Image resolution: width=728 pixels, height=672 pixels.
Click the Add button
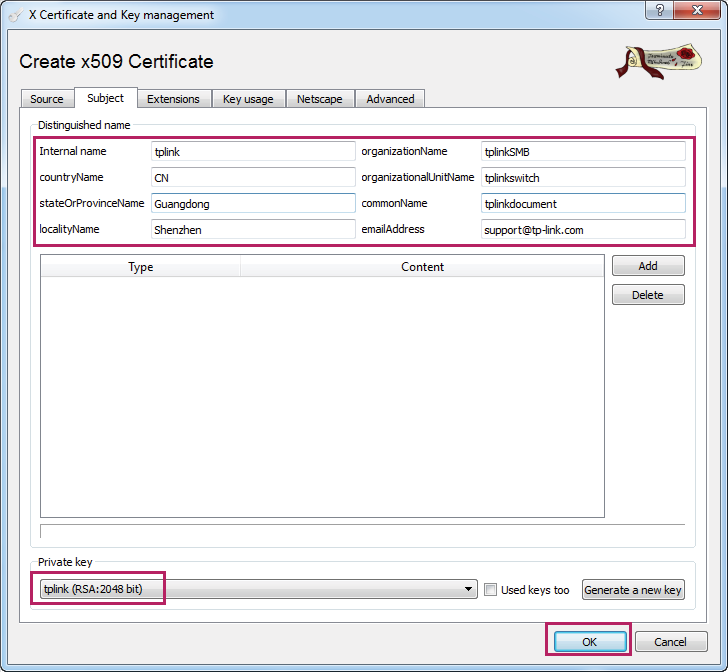point(648,266)
